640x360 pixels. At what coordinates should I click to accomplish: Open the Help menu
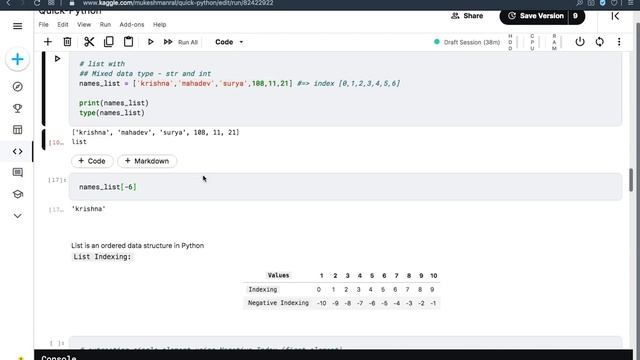(x=160, y=24)
